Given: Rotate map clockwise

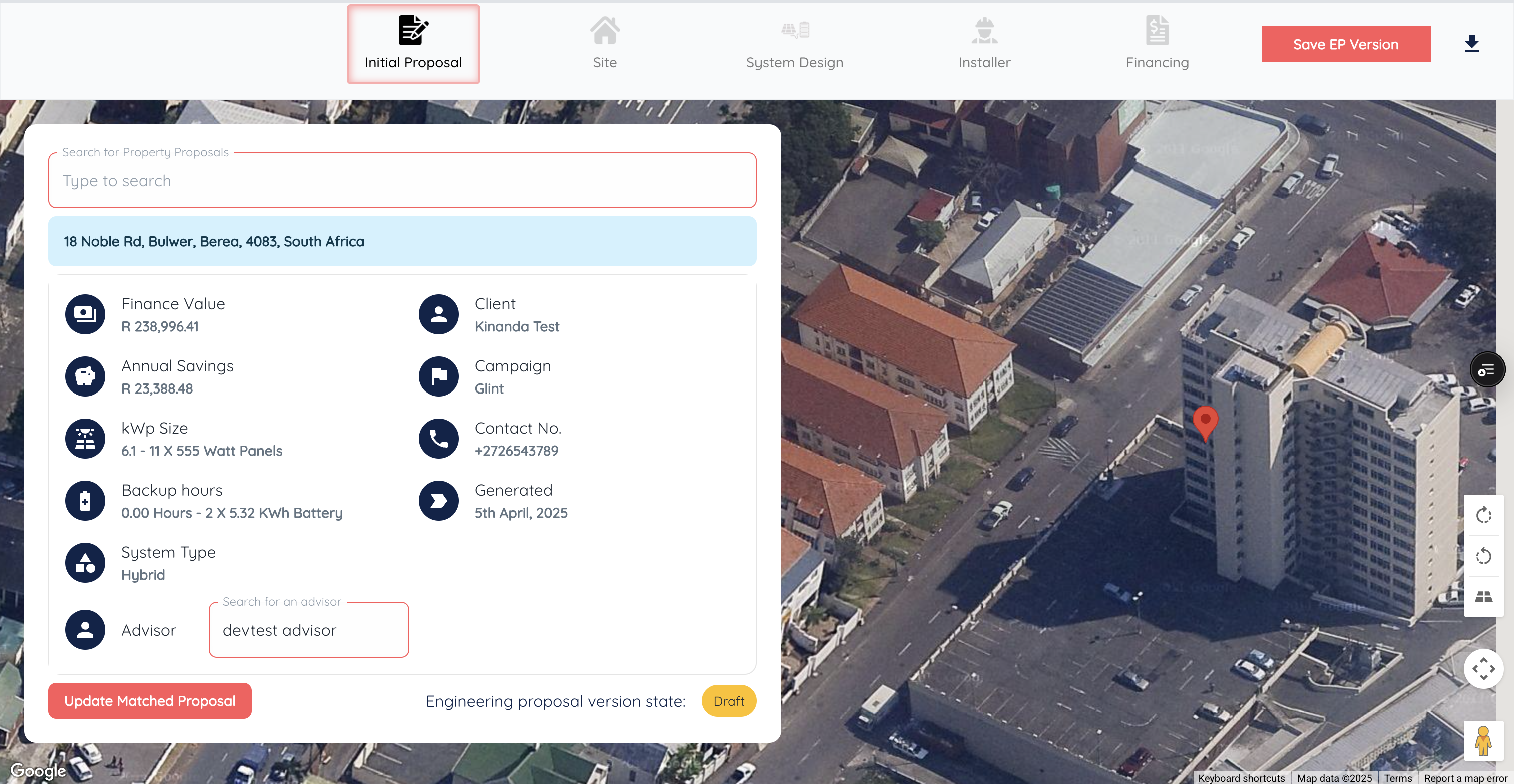Looking at the screenshot, I should pyautogui.click(x=1483, y=516).
